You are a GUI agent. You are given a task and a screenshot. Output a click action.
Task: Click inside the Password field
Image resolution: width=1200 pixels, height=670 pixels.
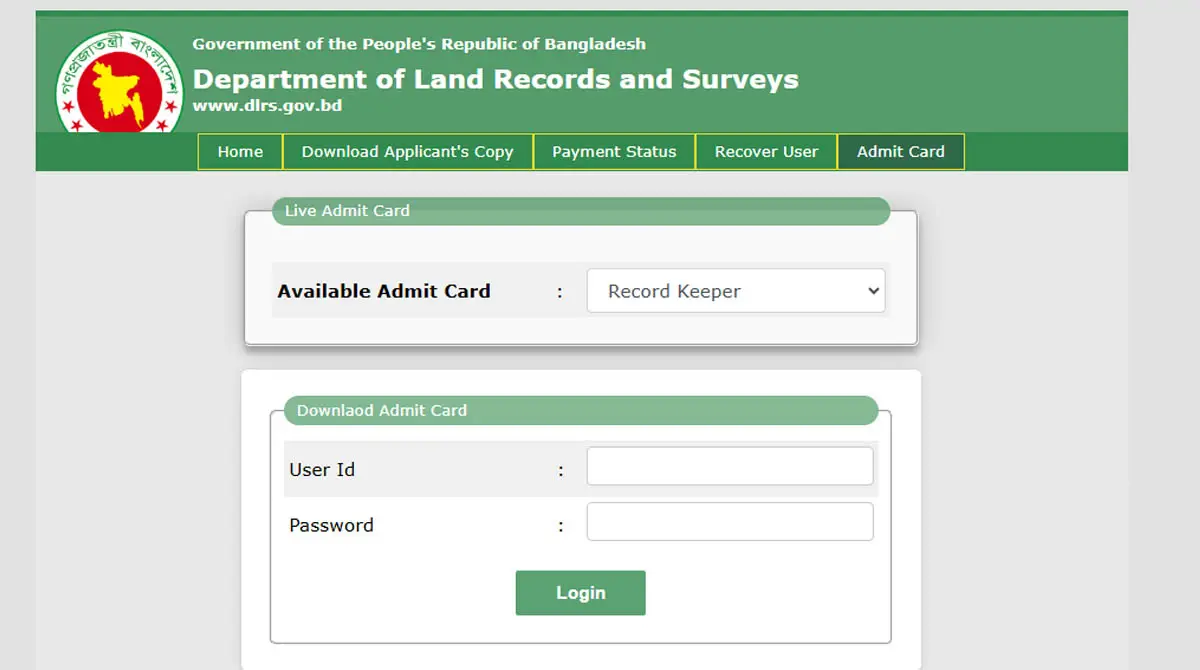tap(730, 521)
